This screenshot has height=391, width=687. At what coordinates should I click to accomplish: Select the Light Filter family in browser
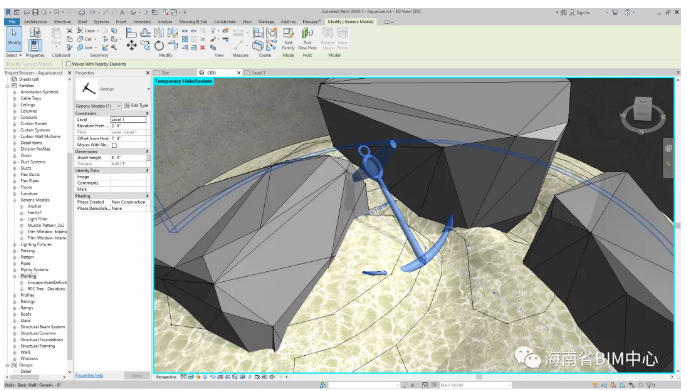pos(37,219)
